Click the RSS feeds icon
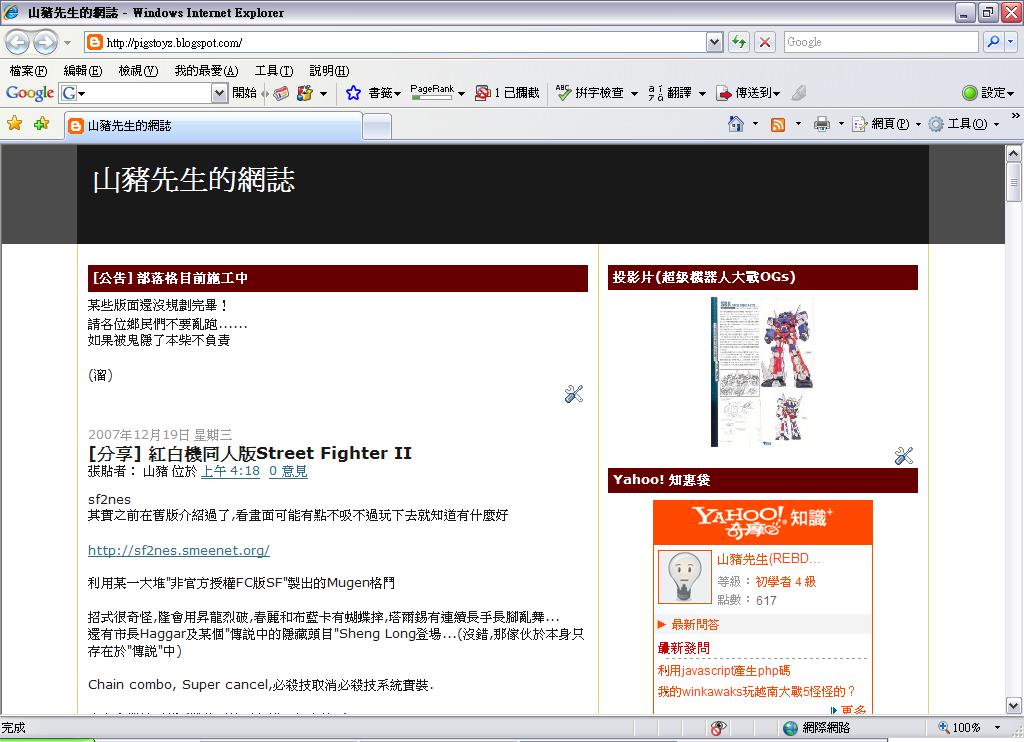The image size is (1024, 742). (777, 124)
